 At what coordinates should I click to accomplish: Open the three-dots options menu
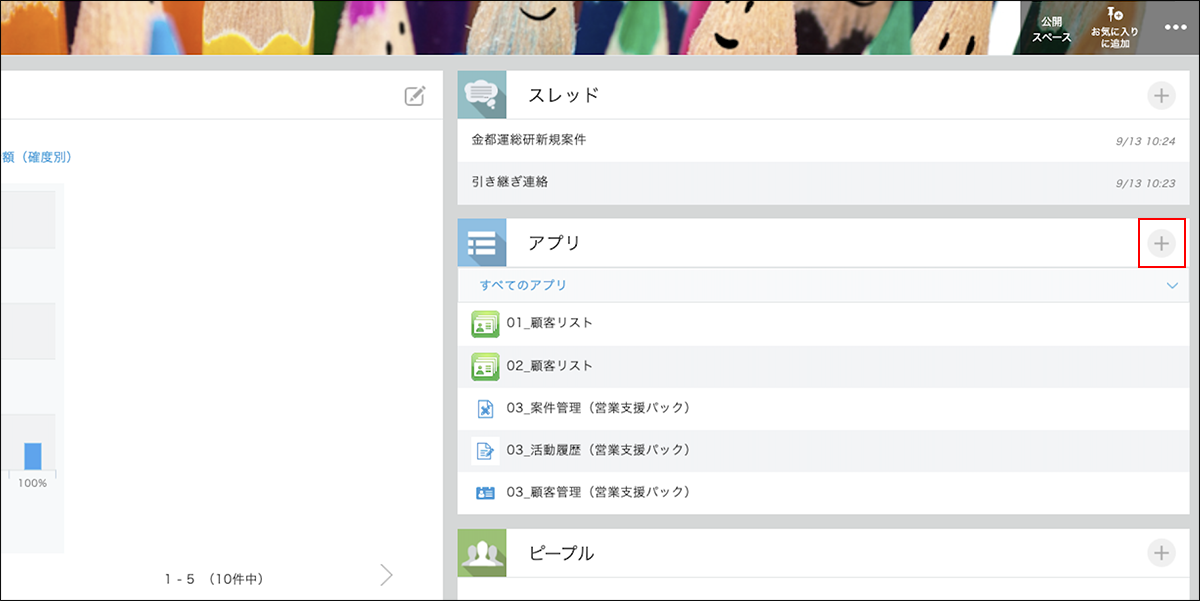point(1175,28)
